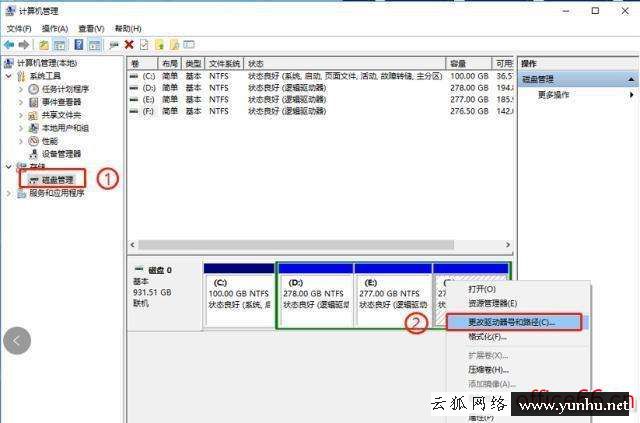Open Help via the blue question mark icon

click(x=79, y=45)
